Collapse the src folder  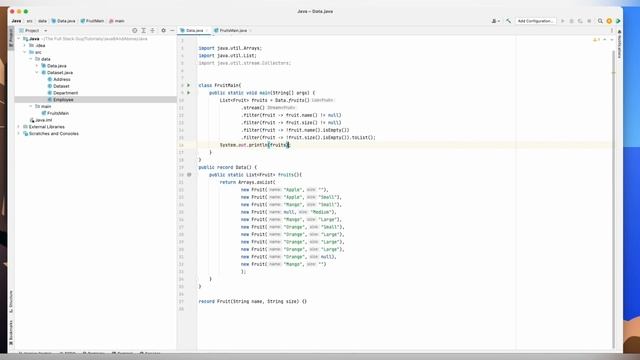coord(25,52)
